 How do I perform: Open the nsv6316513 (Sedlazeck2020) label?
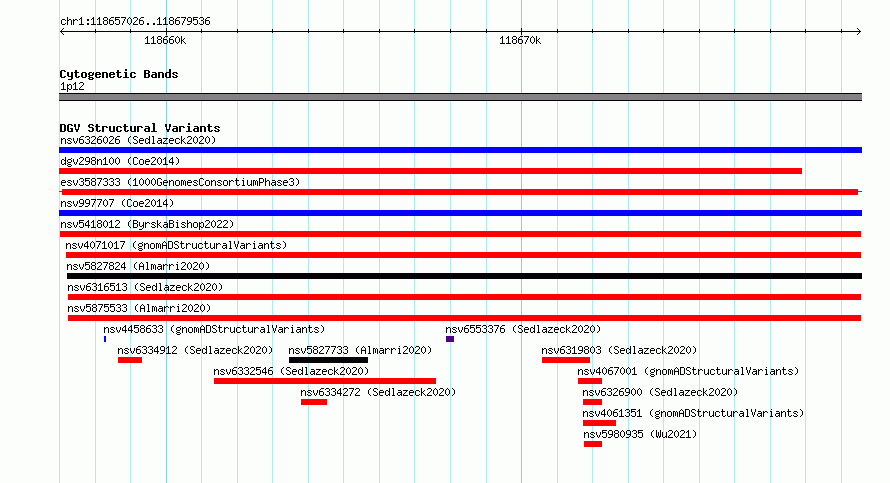point(145,287)
